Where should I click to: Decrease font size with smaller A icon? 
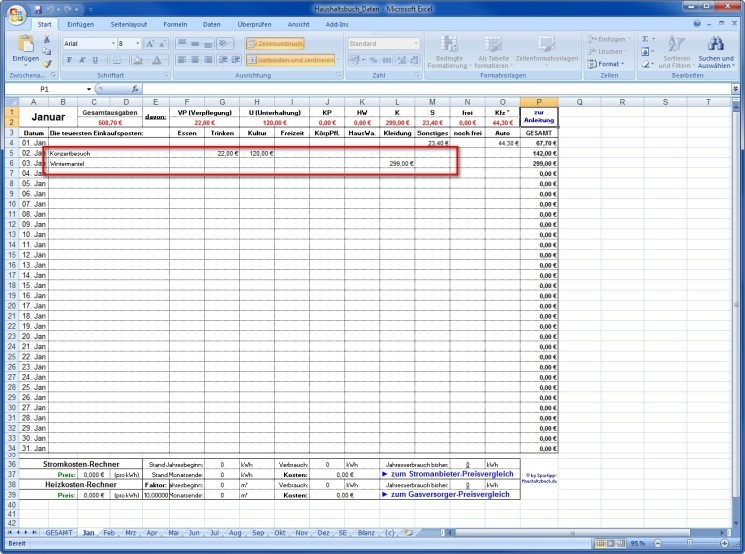pos(162,44)
